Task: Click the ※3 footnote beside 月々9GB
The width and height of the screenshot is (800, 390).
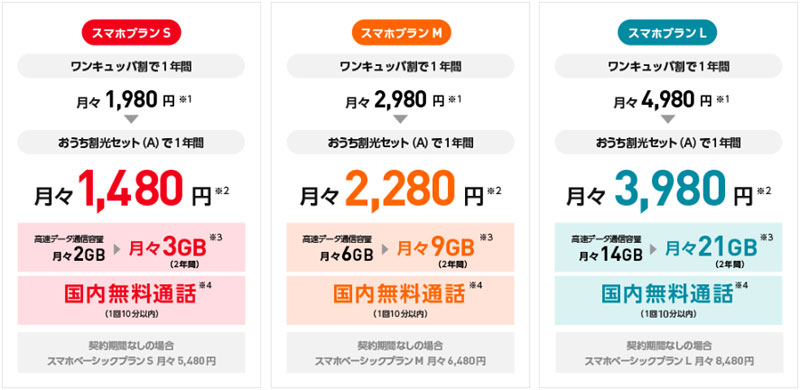Action: tap(487, 237)
